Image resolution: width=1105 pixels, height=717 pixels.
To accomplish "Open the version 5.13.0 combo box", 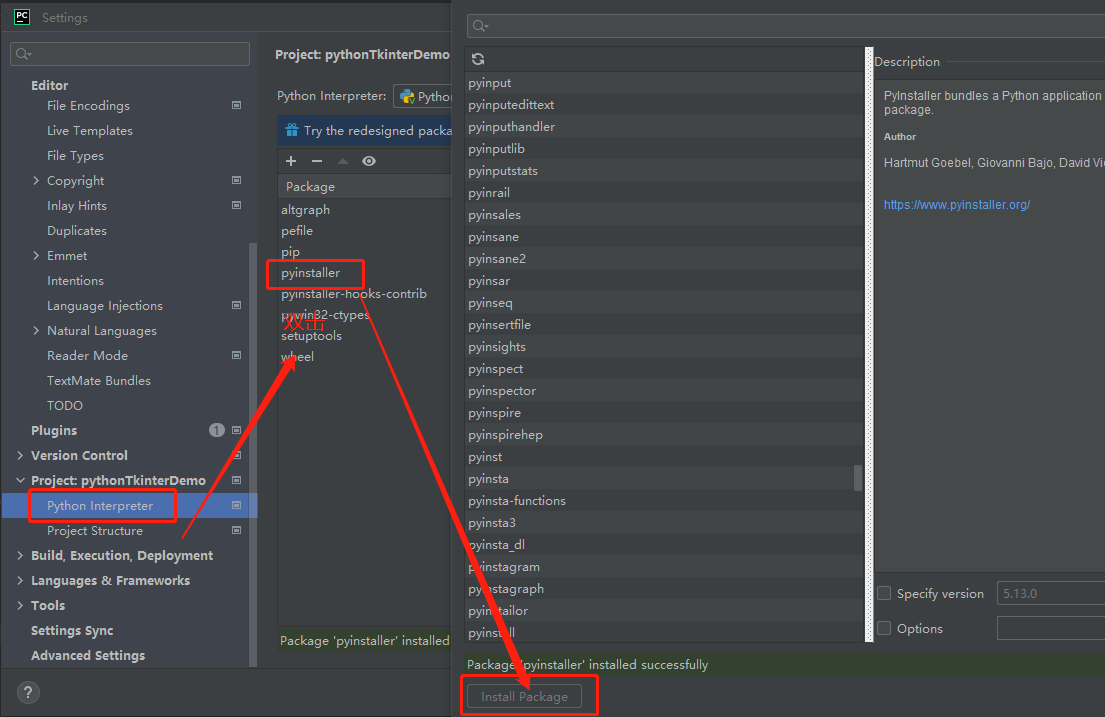I will (1051, 594).
